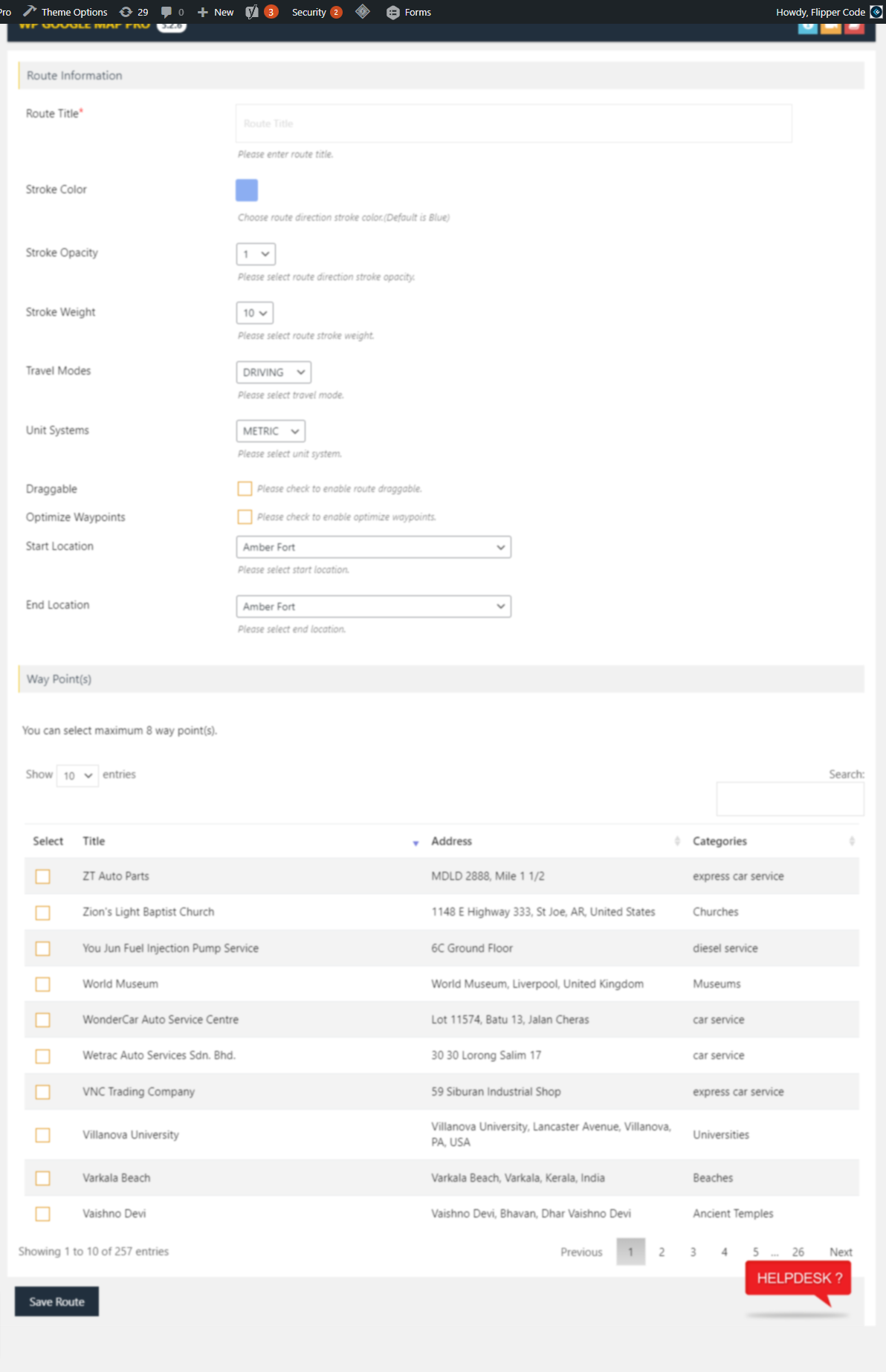Expand the Start Location dropdown
The image size is (886, 1372).
pyautogui.click(x=373, y=547)
